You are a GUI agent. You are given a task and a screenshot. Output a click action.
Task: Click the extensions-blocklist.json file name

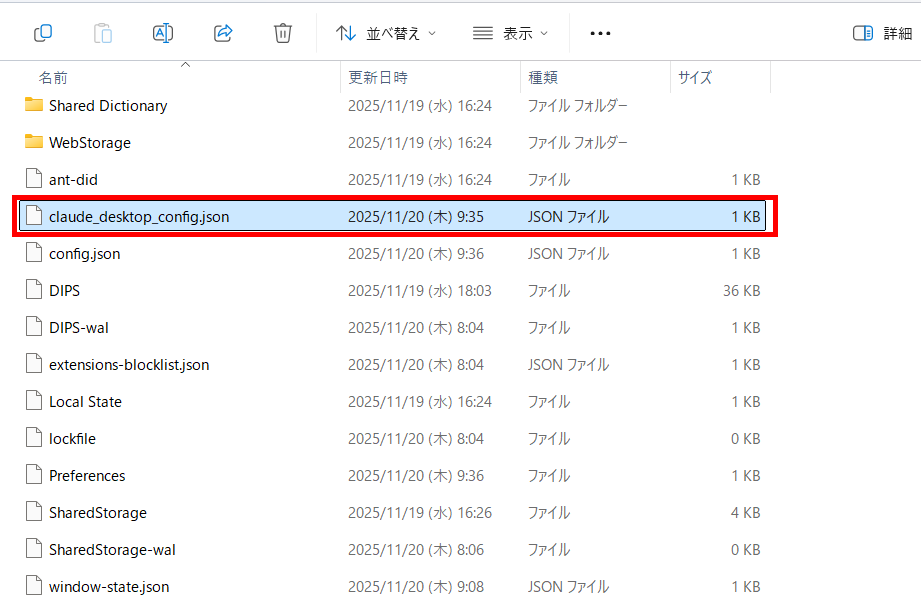coord(129,365)
